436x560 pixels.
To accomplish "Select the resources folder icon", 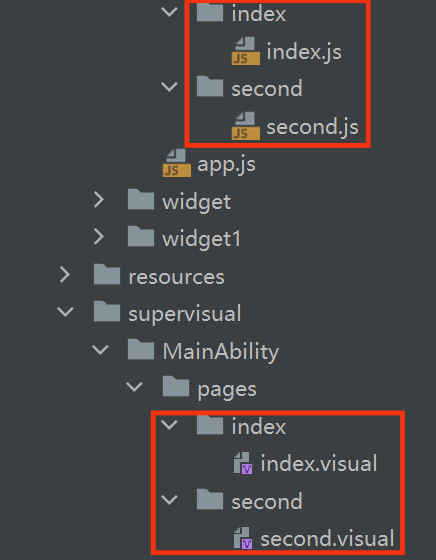I will [107, 274].
